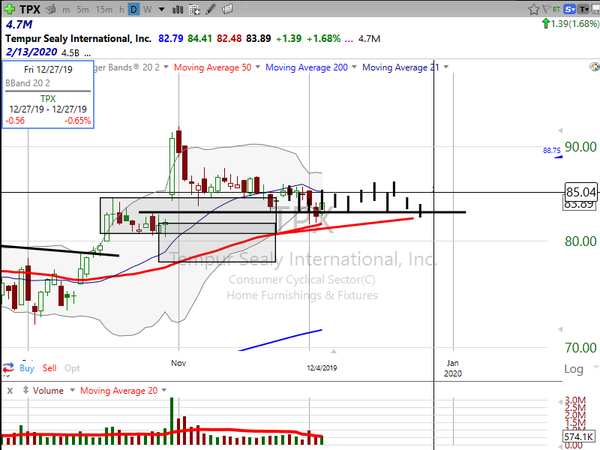Screen dimensions: 600x450
Task: Open Moving Average 200 settings dropdown
Action: tap(354, 67)
